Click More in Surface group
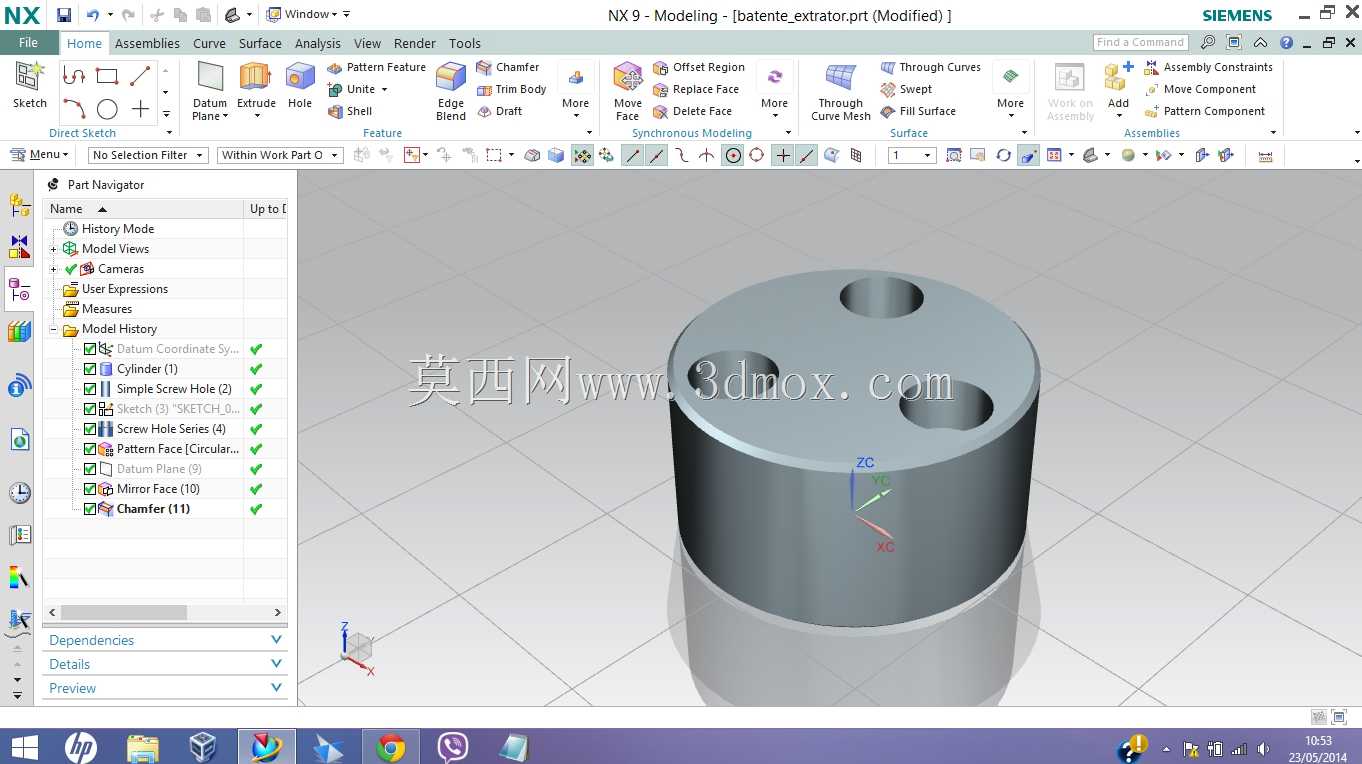The width and height of the screenshot is (1362, 764). [1010, 90]
